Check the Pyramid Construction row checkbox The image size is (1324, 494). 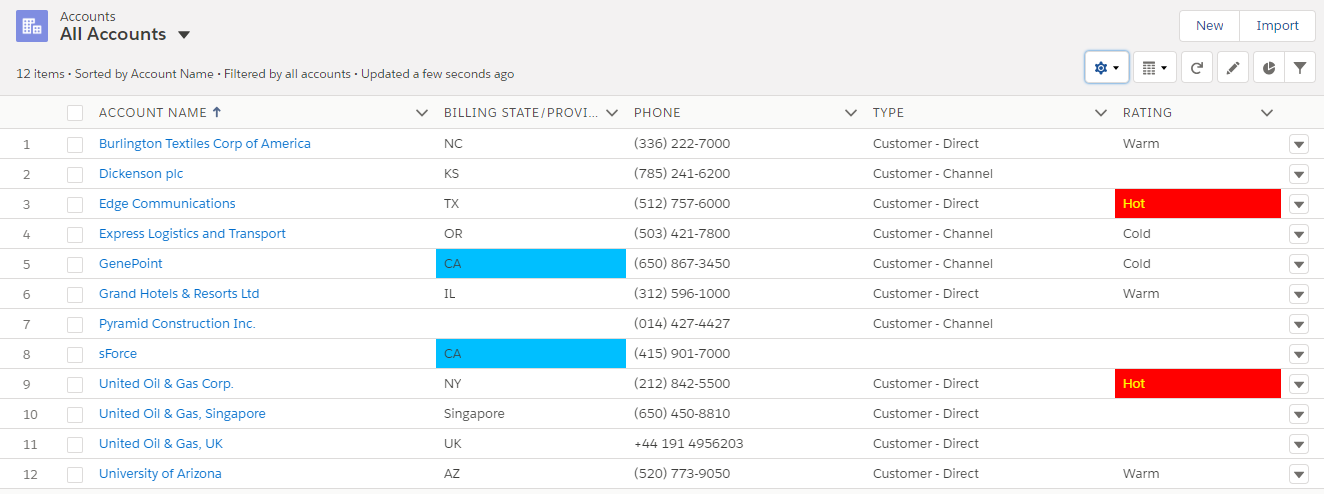coord(75,324)
